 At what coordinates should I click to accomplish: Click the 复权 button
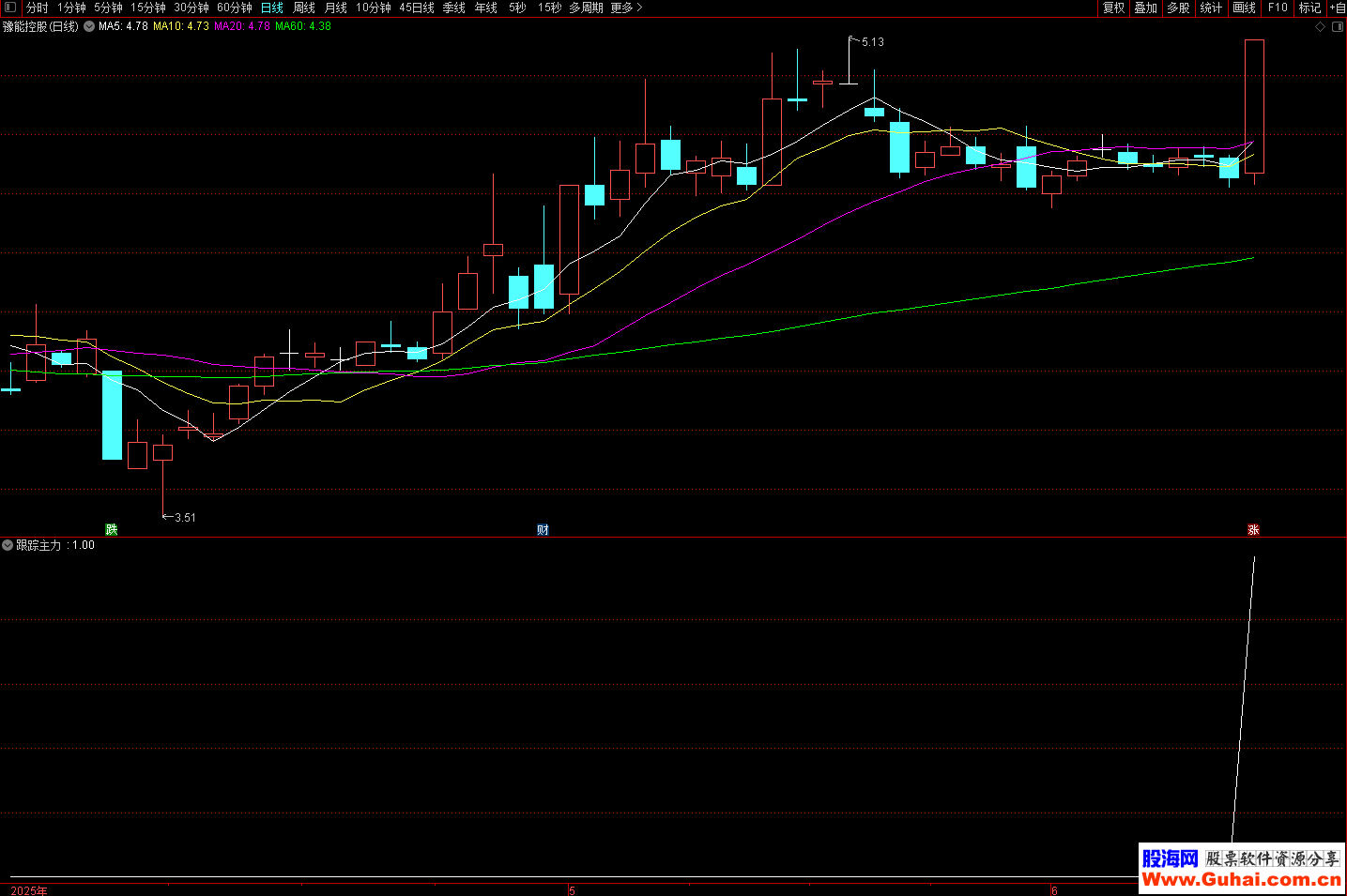point(1114,8)
